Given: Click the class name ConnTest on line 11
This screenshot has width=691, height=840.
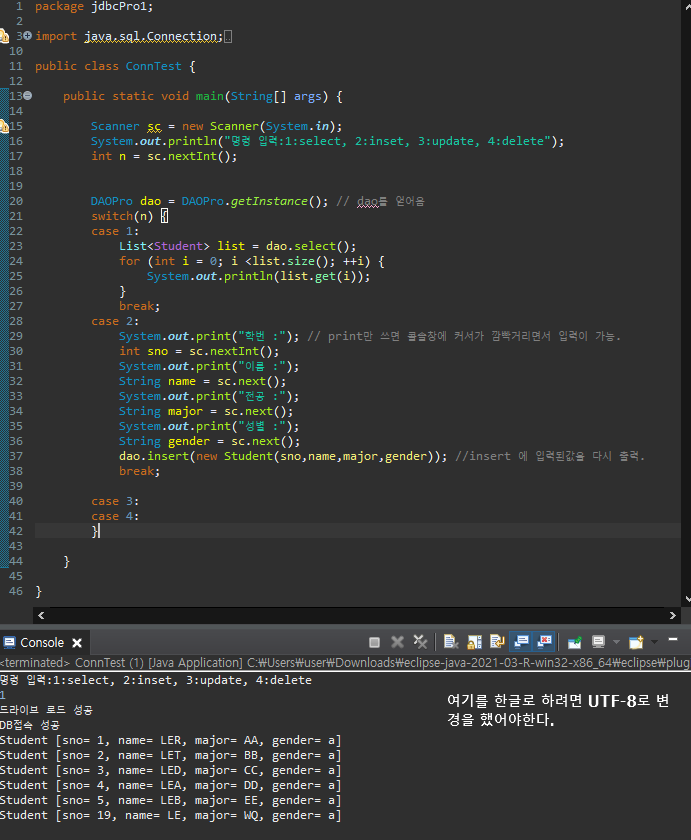Looking at the screenshot, I should tap(154, 66).
